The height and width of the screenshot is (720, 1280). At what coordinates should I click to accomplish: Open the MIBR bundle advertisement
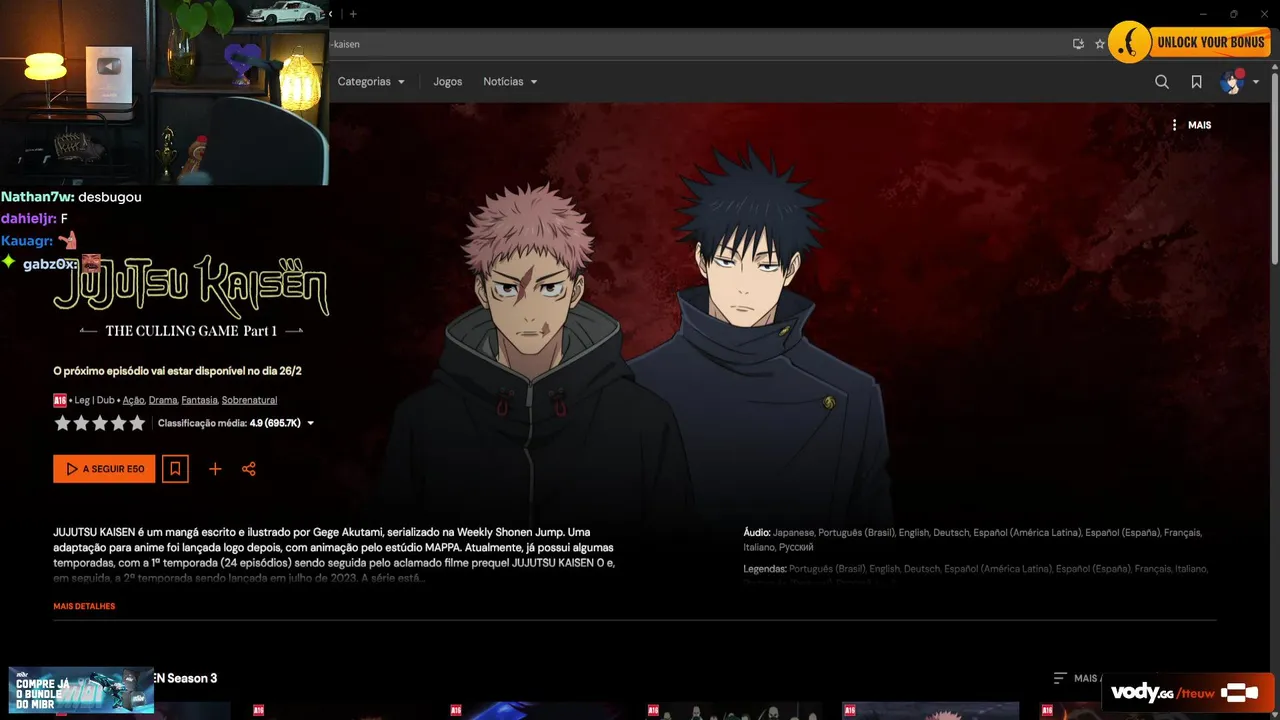click(x=81, y=690)
